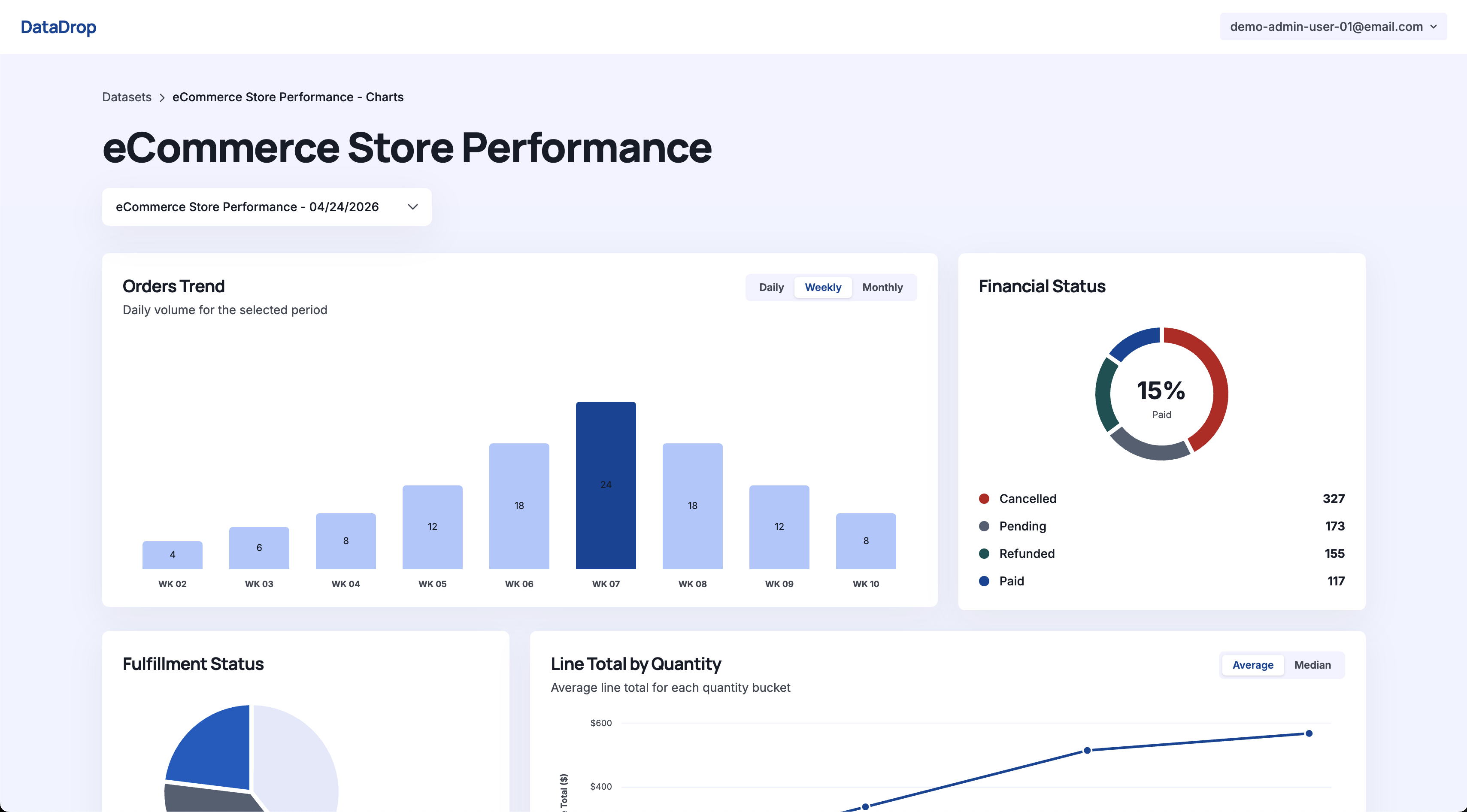Go to Datasets breadcrumb link
Screen dimensions: 1467x812
coord(127,97)
